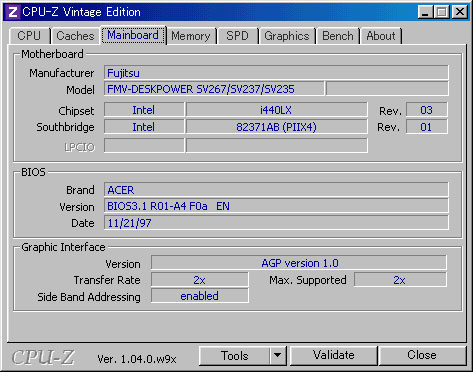Click the empty LPCIO model field
The image size is (473, 372).
276,146
